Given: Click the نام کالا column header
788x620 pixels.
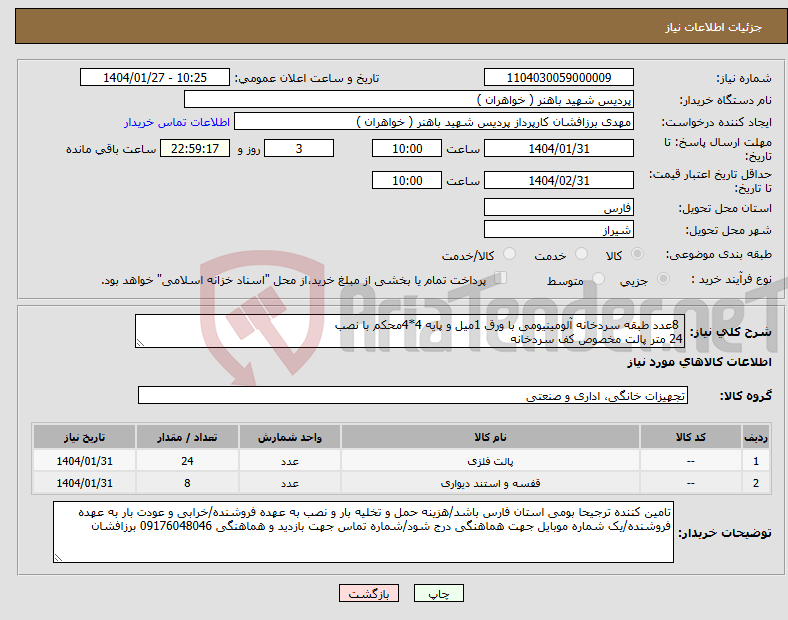Looking at the screenshot, I should click(x=490, y=437).
